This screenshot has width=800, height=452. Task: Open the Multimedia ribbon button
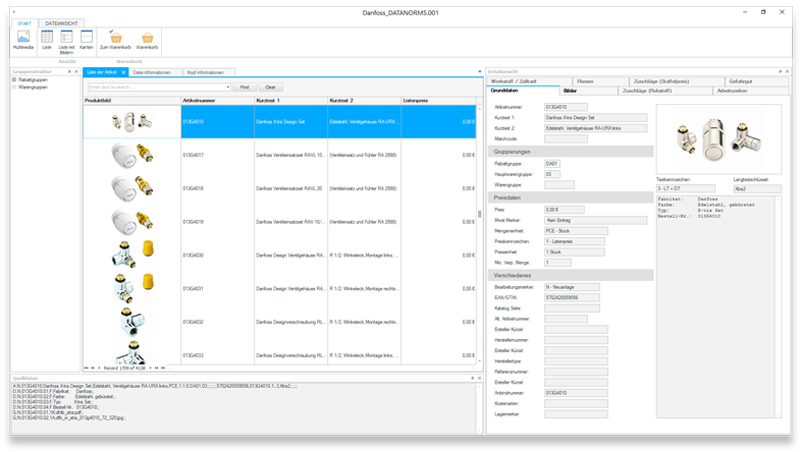tap(23, 40)
